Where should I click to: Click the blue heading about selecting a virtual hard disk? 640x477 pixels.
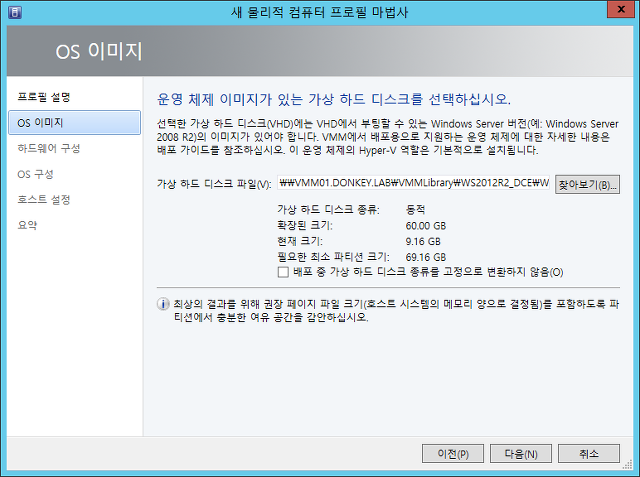[x=334, y=99]
